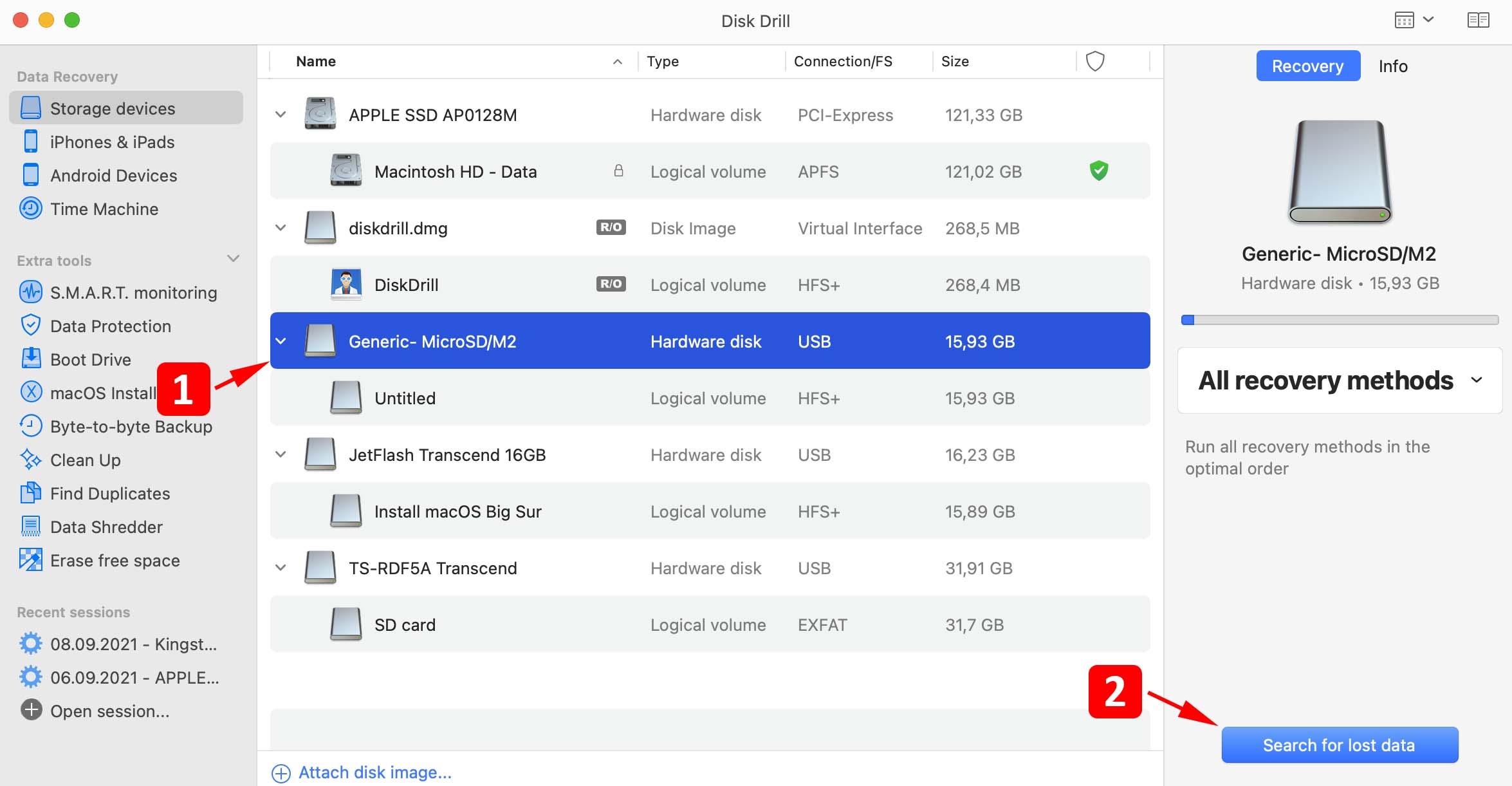This screenshot has height=786, width=1512.
Task: Click the Data Protection shield icon
Action: (30, 326)
